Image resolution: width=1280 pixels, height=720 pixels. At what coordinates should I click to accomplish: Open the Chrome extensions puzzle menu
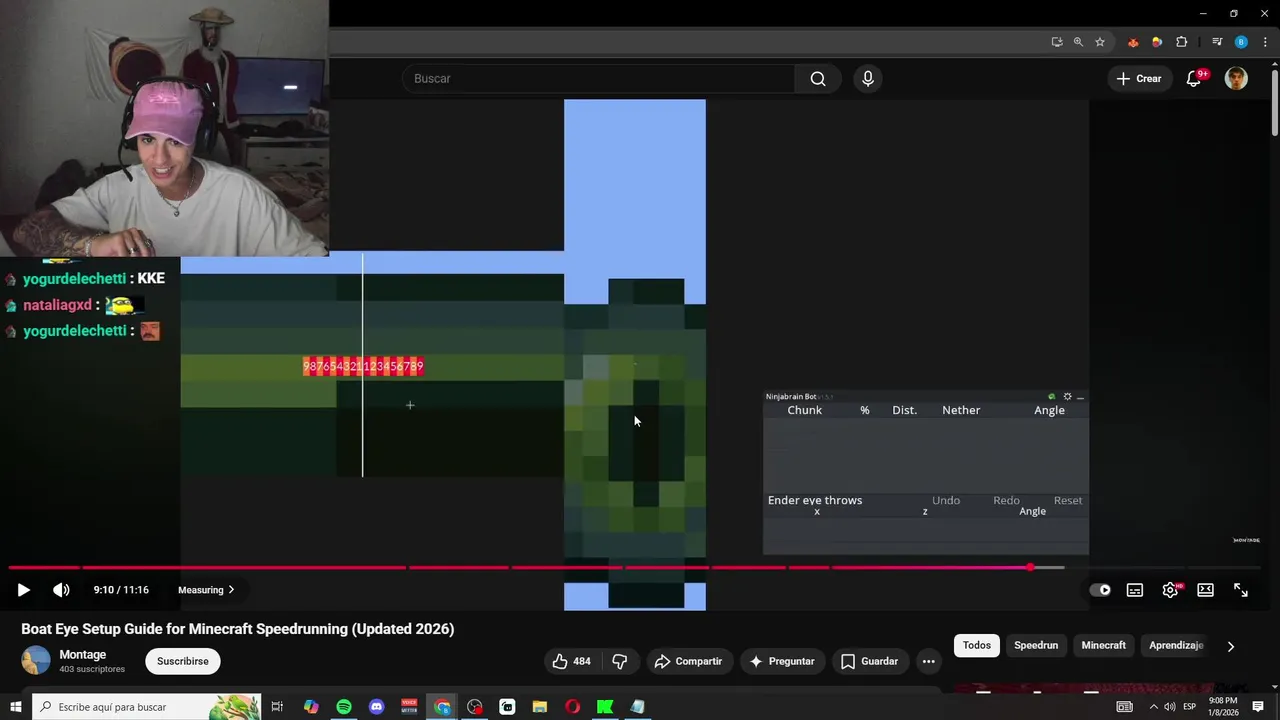(x=1182, y=42)
